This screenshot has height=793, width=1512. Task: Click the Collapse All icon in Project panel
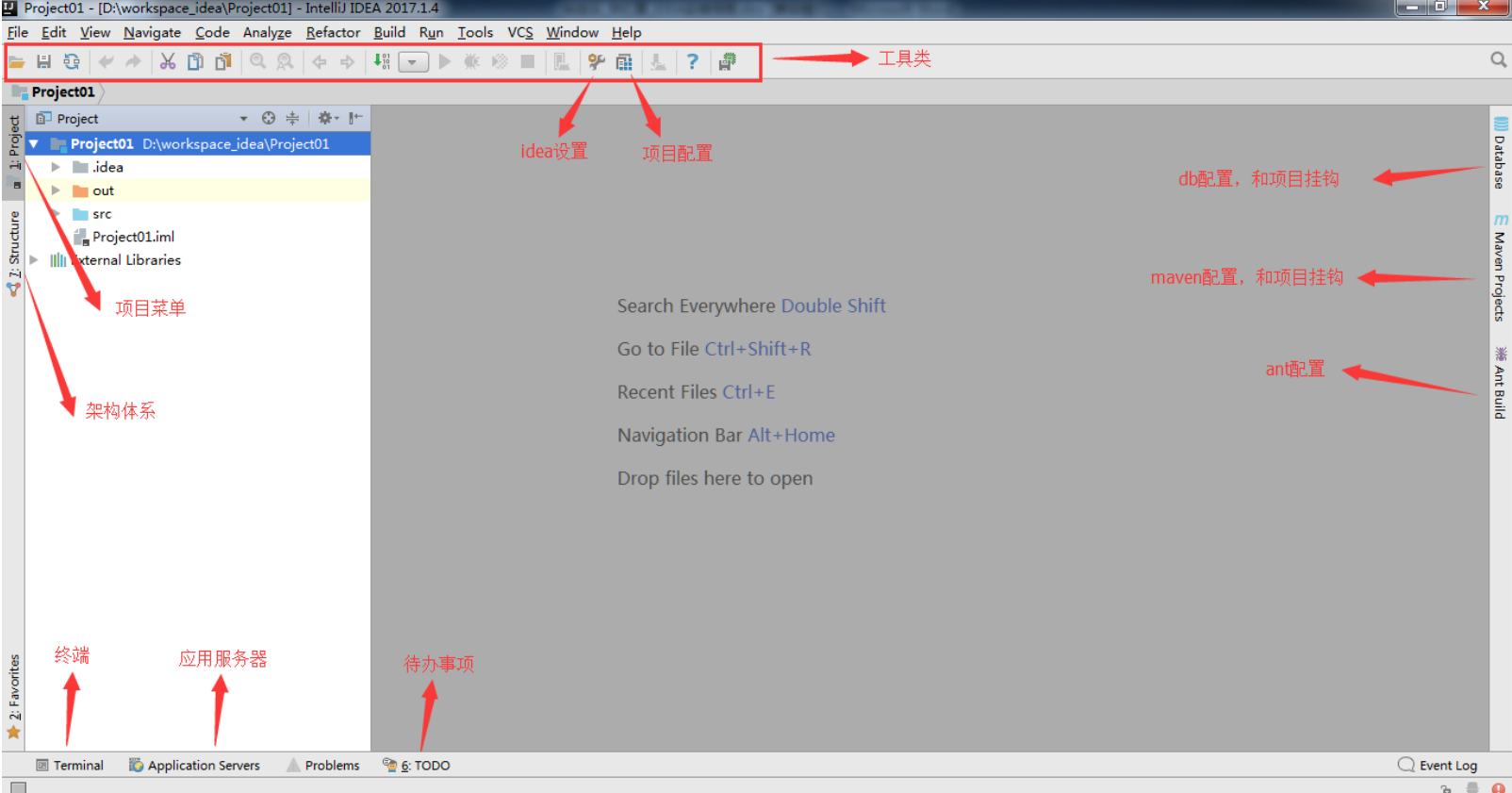(x=292, y=118)
